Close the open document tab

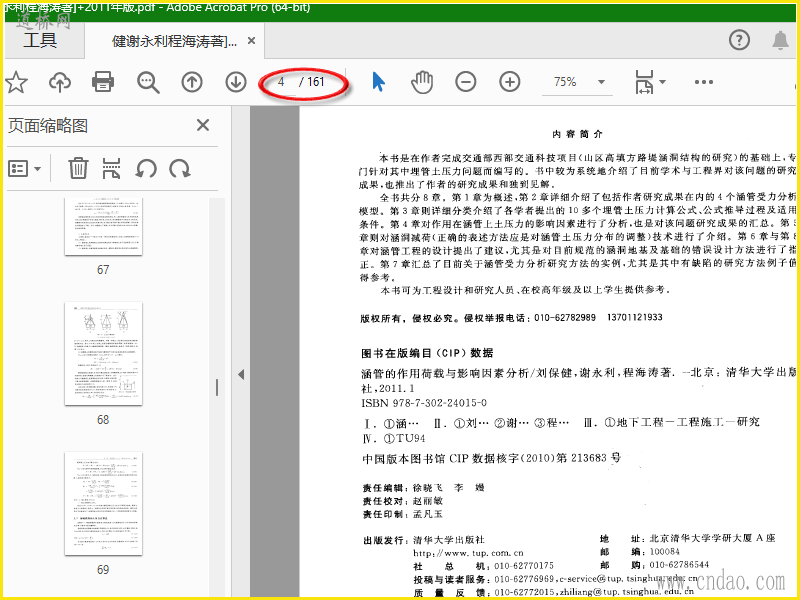(x=252, y=40)
